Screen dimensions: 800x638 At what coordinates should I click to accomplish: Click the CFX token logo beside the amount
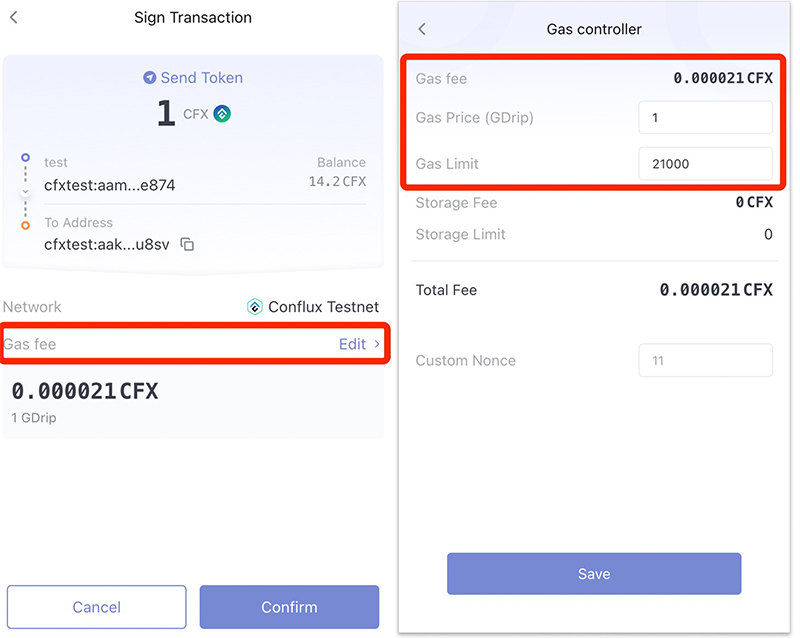click(222, 114)
